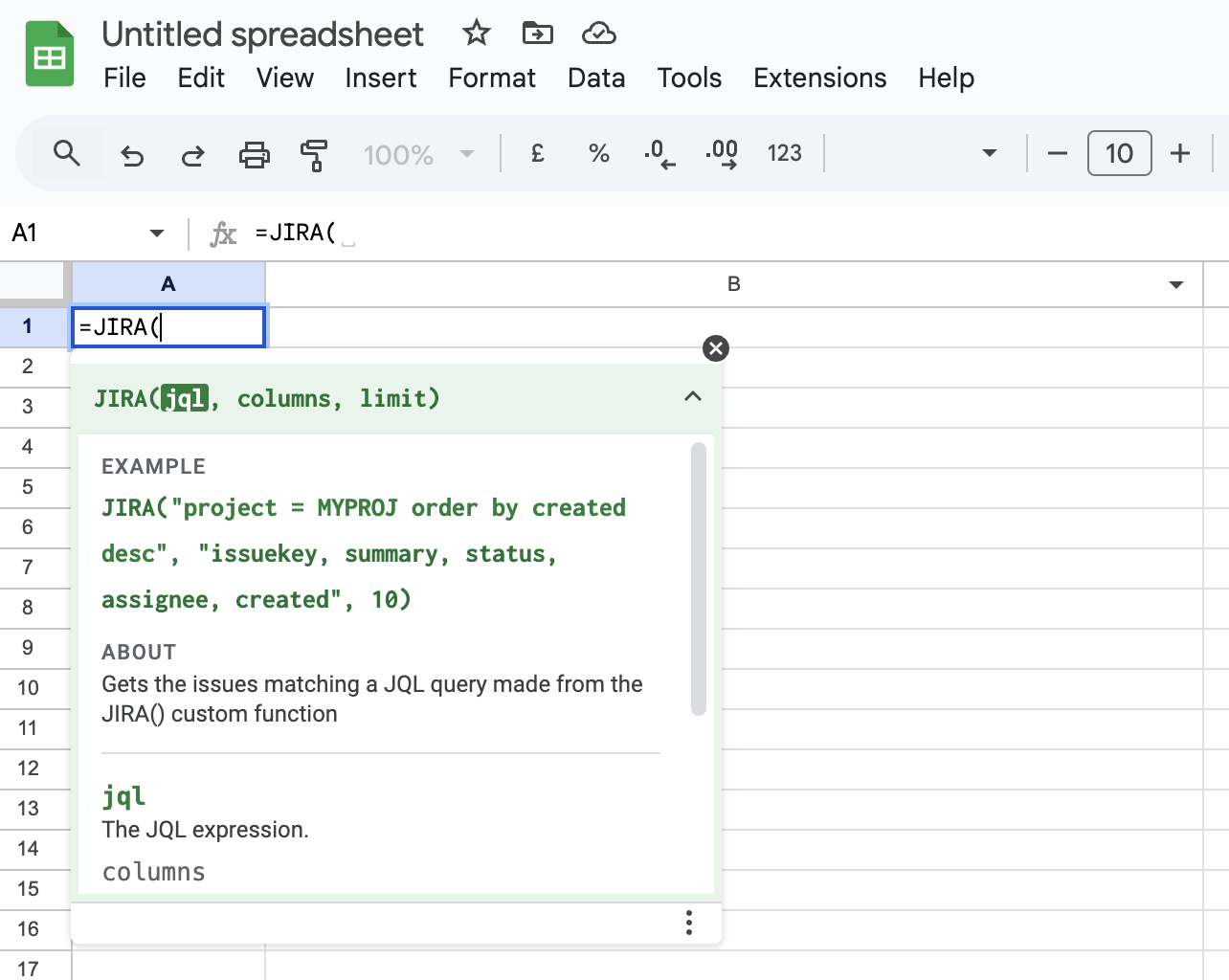This screenshot has height=980, width=1229.
Task: Edit the font size field showing 10
Action: tap(1119, 153)
